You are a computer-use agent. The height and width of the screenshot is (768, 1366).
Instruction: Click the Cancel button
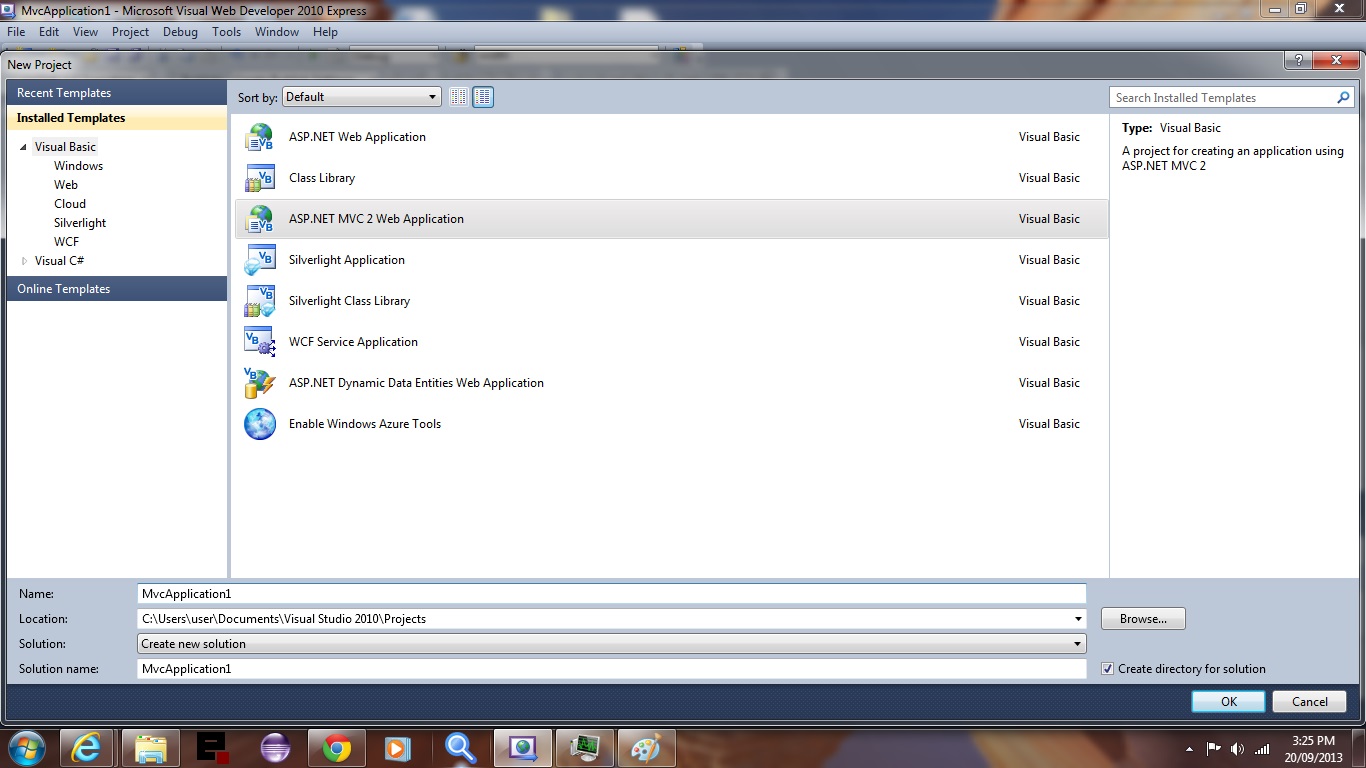click(1309, 702)
